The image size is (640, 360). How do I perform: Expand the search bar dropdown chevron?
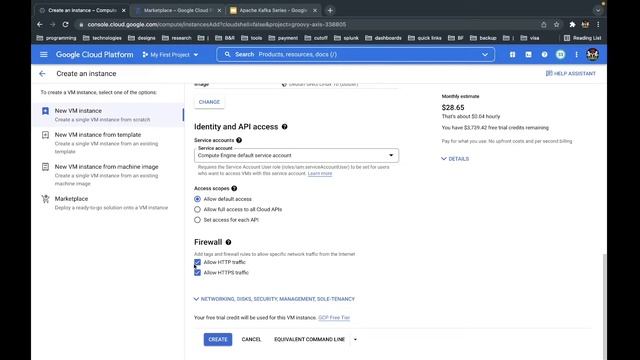pos(485,54)
